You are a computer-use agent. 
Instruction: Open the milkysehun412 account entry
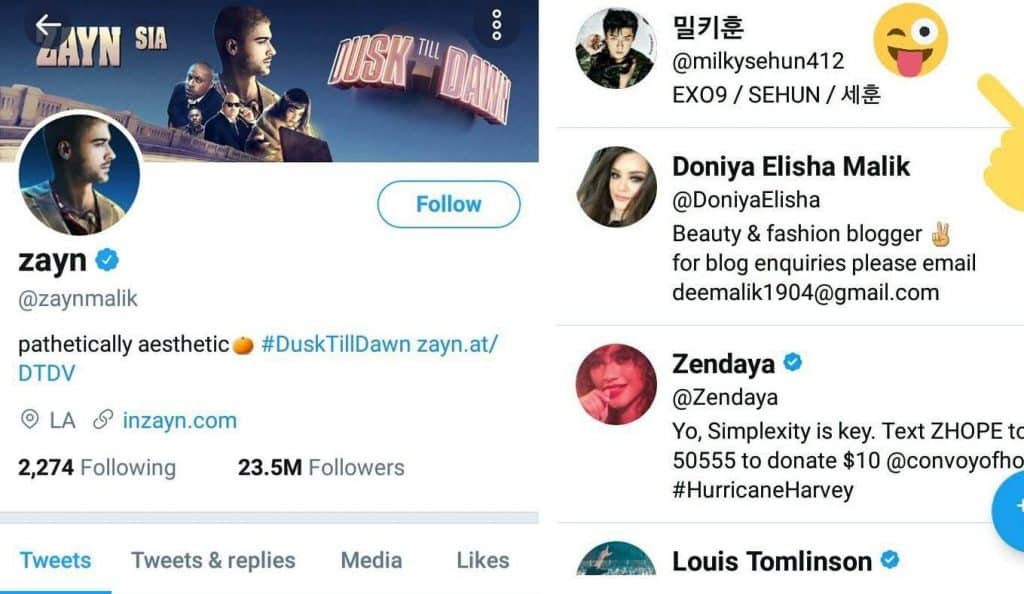click(x=760, y=60)
